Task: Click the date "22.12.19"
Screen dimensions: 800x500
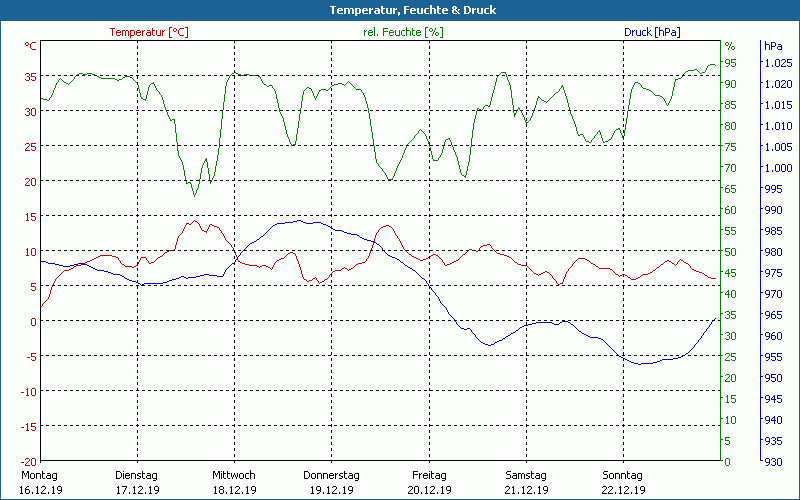Action: point(623,490)
